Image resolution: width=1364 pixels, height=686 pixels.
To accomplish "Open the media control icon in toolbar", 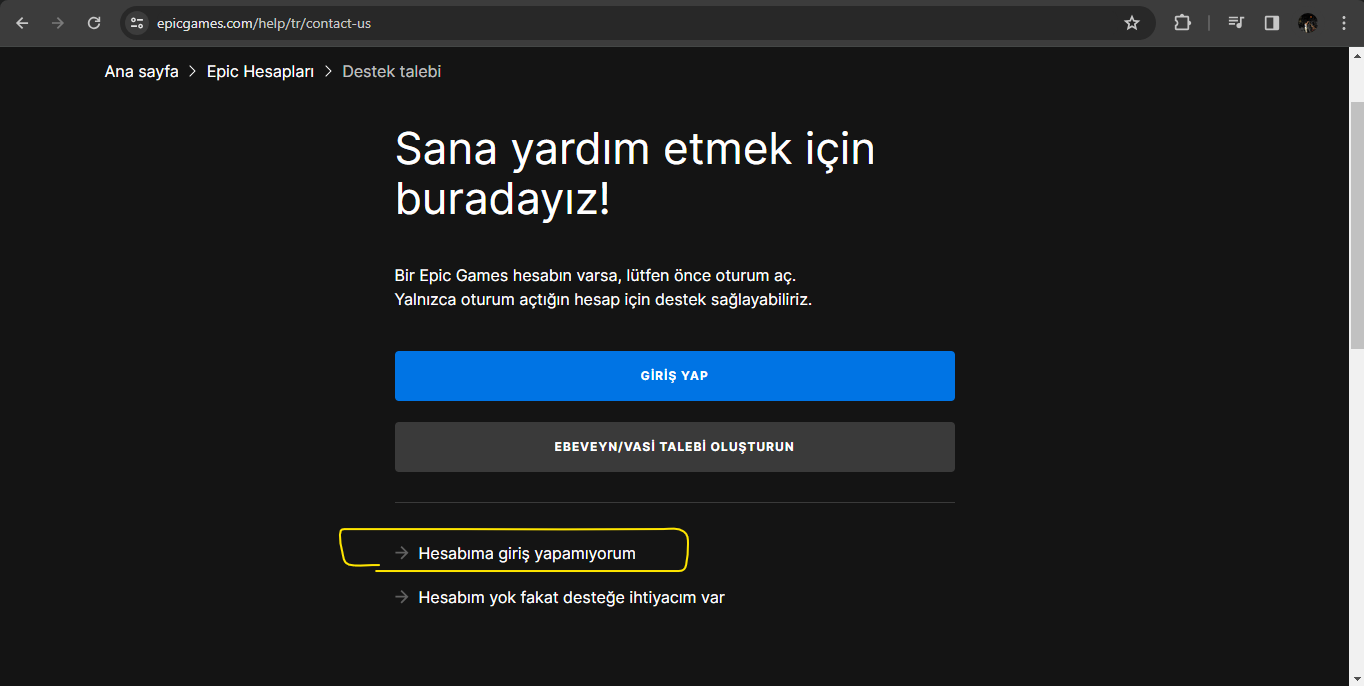I will click(x=1236, y=23).
